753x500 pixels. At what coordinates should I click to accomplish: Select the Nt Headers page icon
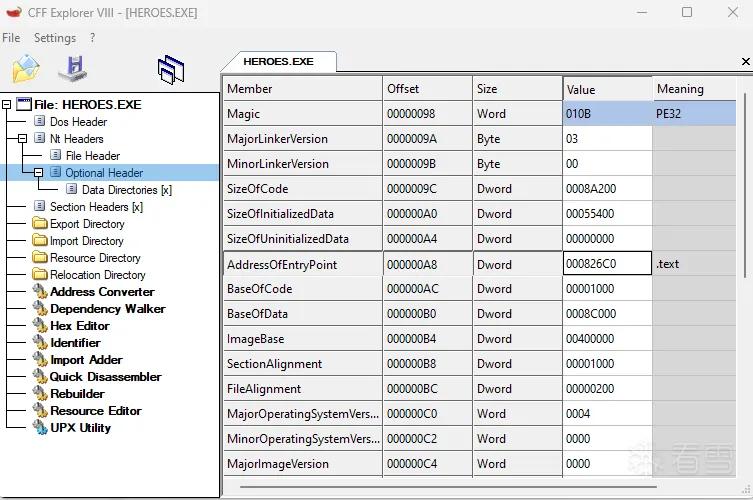coord(40,138)
